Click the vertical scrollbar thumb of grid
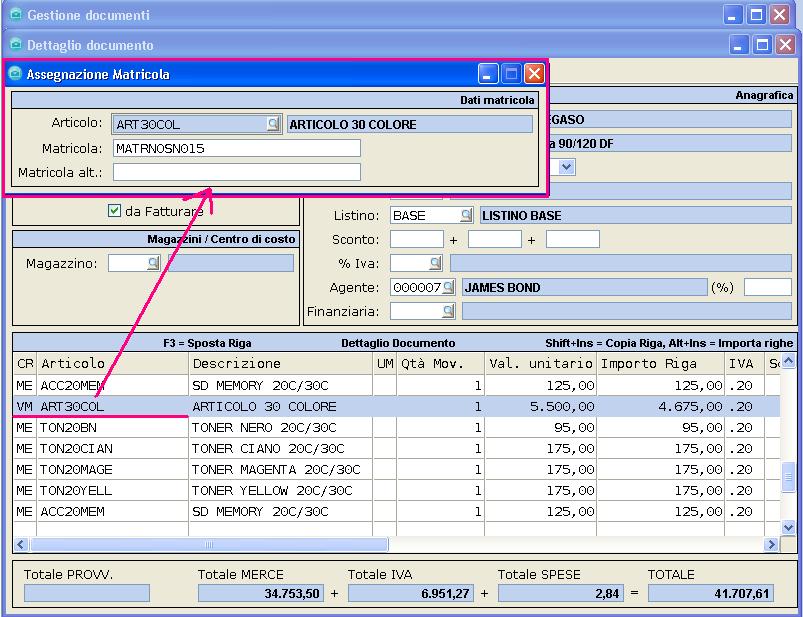 (788, 477)
